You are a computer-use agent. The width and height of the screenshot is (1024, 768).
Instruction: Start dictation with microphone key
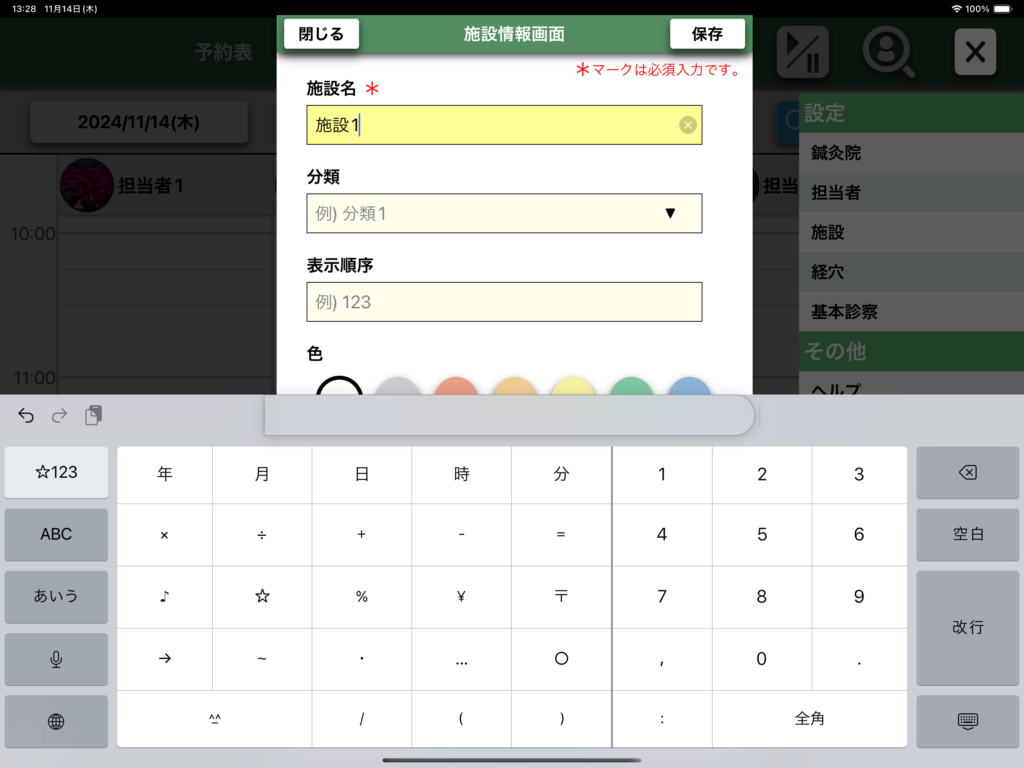(56, 659)
